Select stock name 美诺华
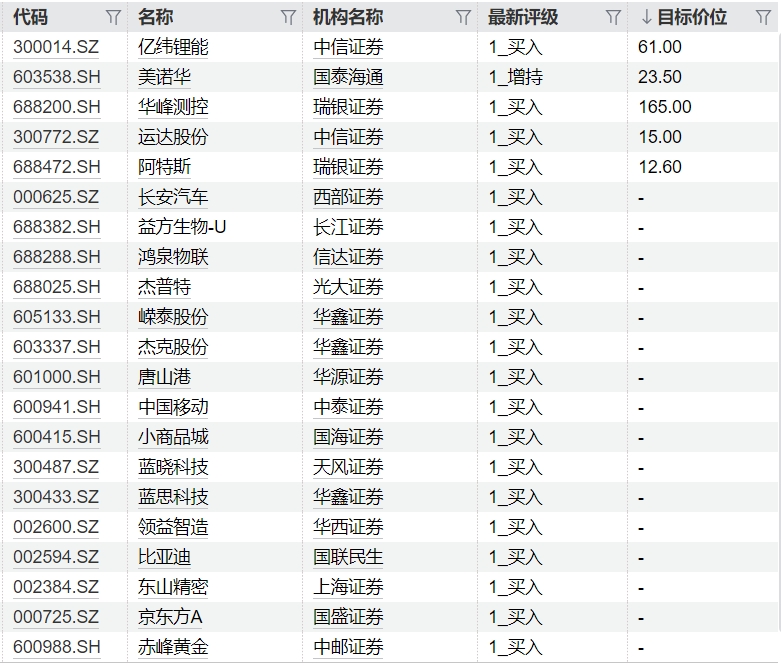 pyautogui.click(x=165, y=77)
